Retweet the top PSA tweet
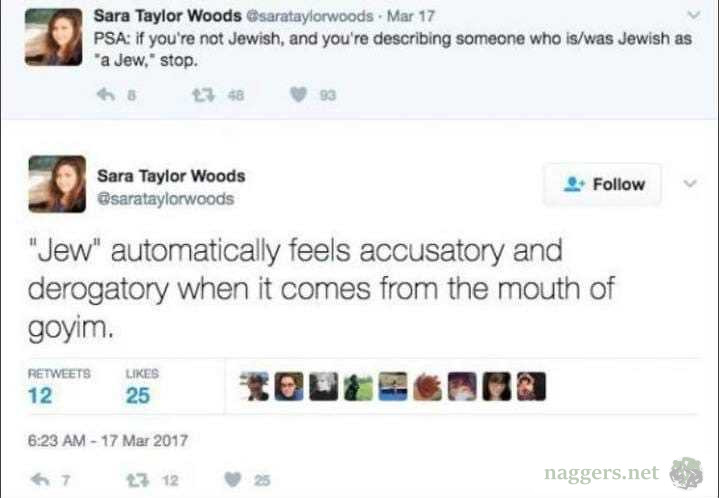Viewport: 719px width, 498px height. tap(203, 95)
